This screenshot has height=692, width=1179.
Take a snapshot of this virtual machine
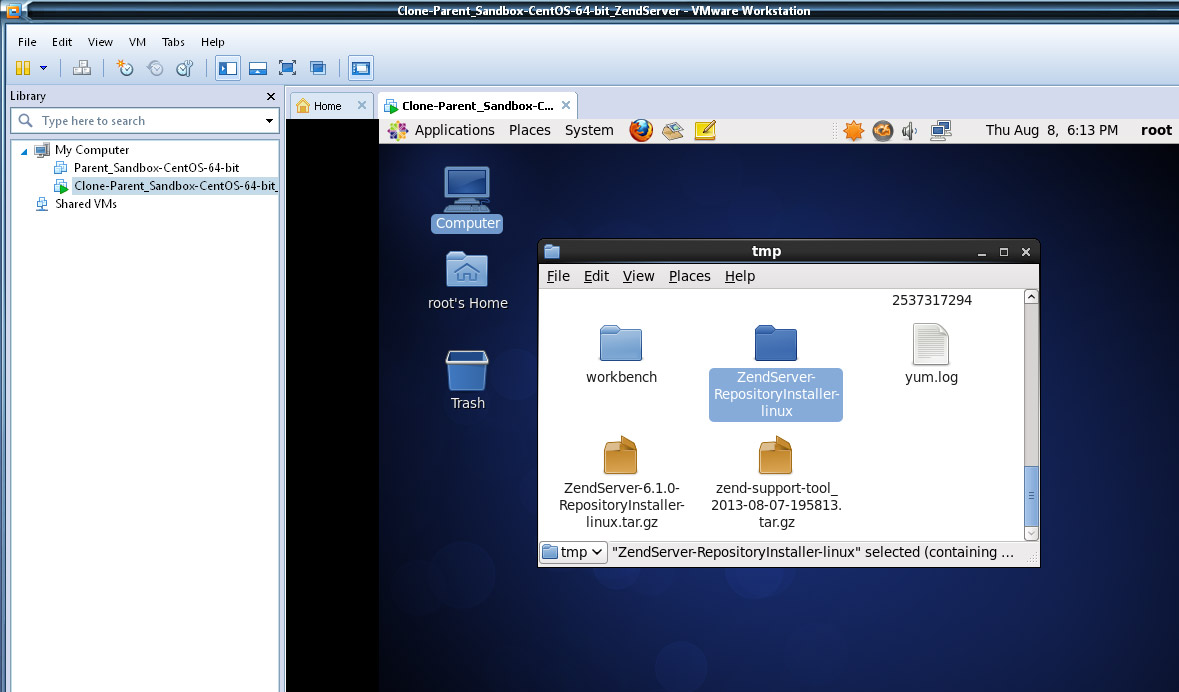pos(125,68)
